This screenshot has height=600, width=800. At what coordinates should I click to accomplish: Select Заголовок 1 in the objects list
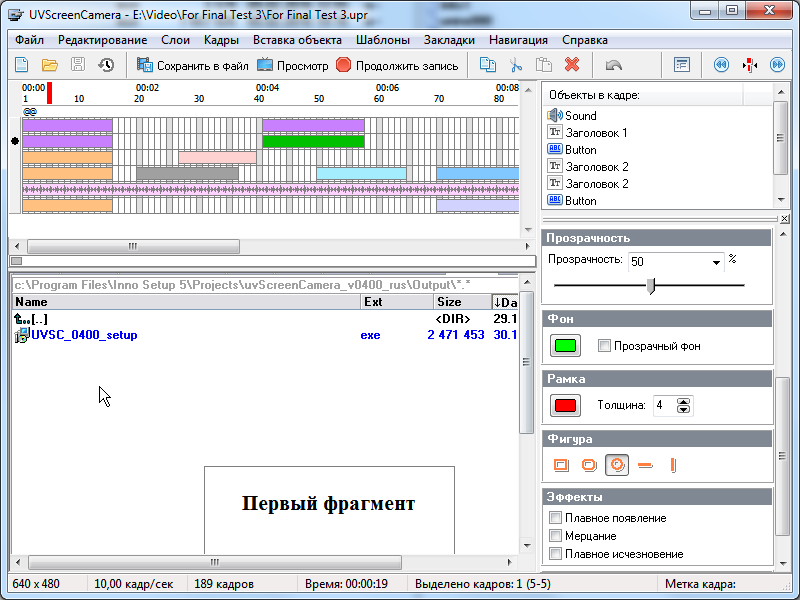coord(596,133)
